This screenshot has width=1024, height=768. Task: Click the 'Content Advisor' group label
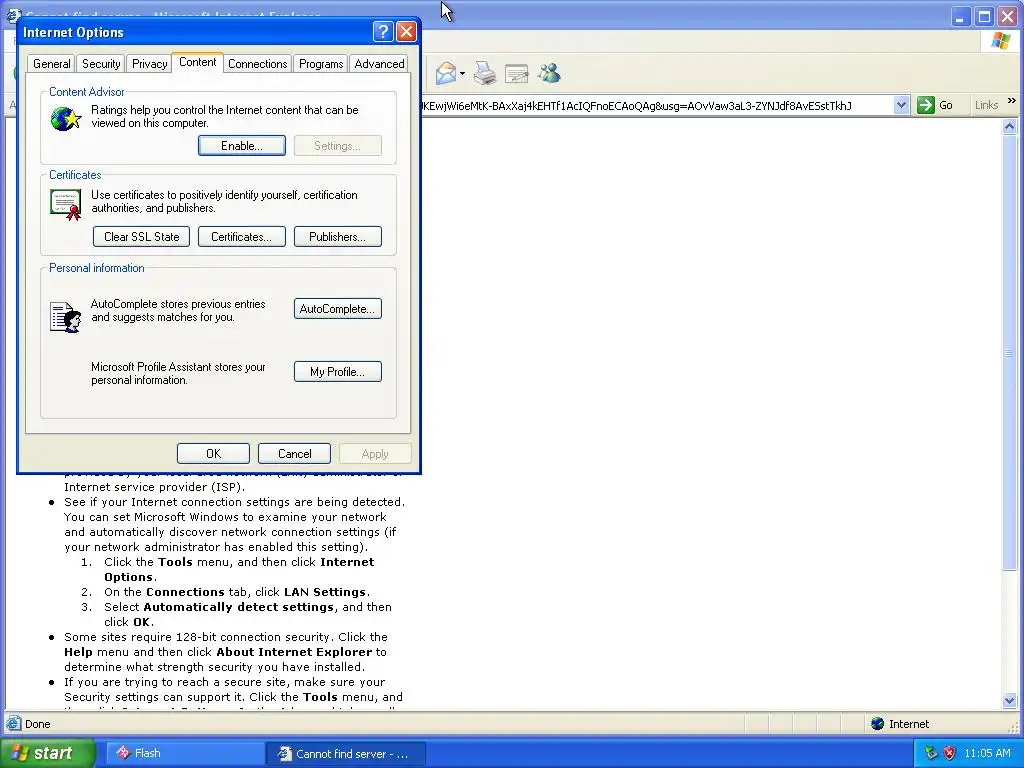click(86, 91)
